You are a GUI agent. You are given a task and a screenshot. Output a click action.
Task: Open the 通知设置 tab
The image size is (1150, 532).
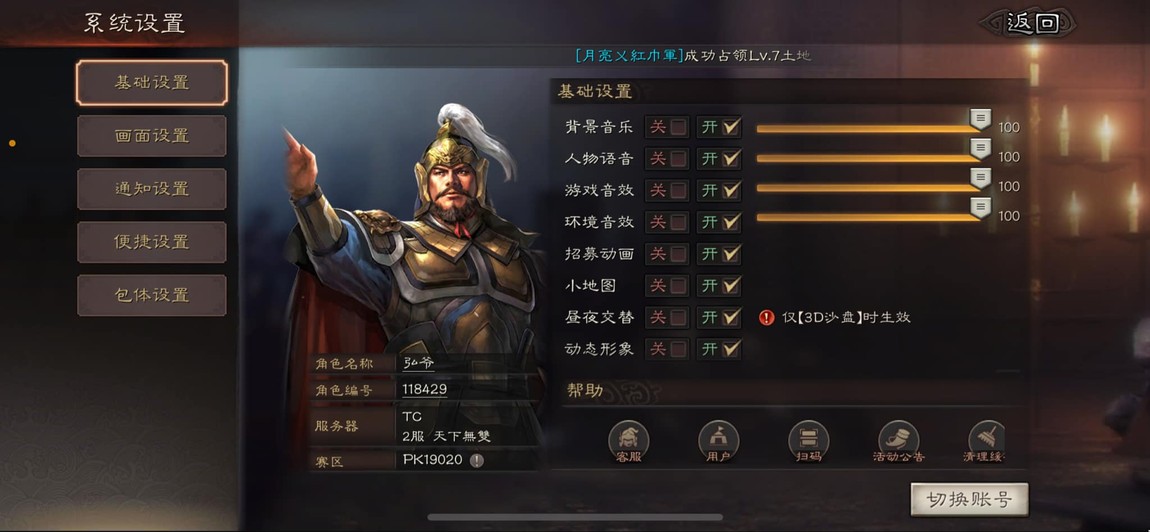tap(152, 189)
